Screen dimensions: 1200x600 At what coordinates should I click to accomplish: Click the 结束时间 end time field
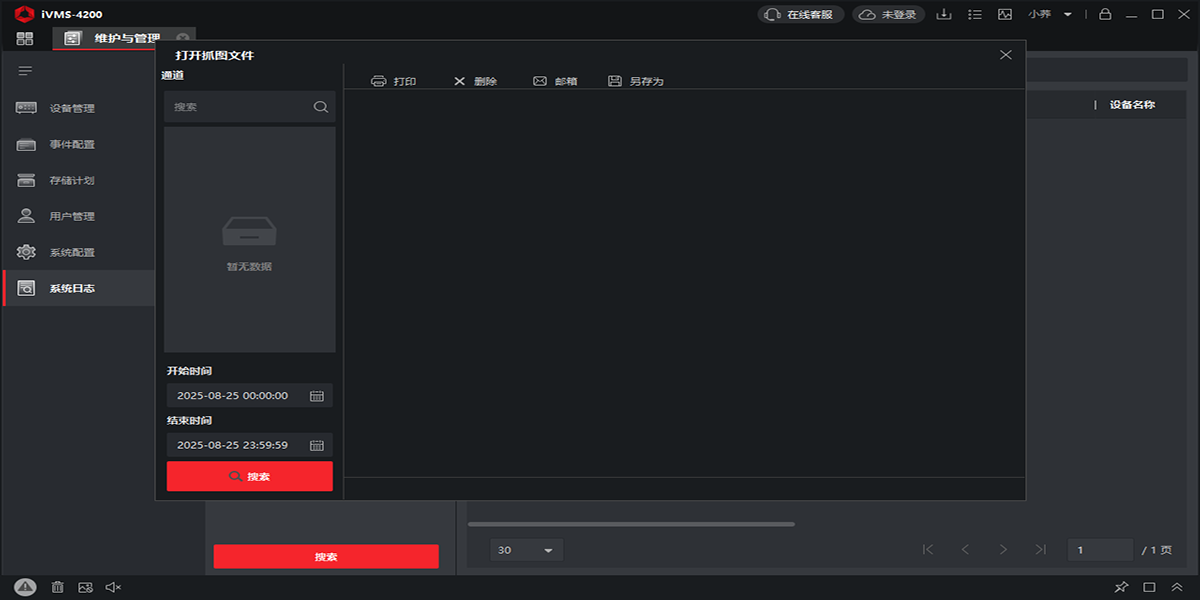250,445
